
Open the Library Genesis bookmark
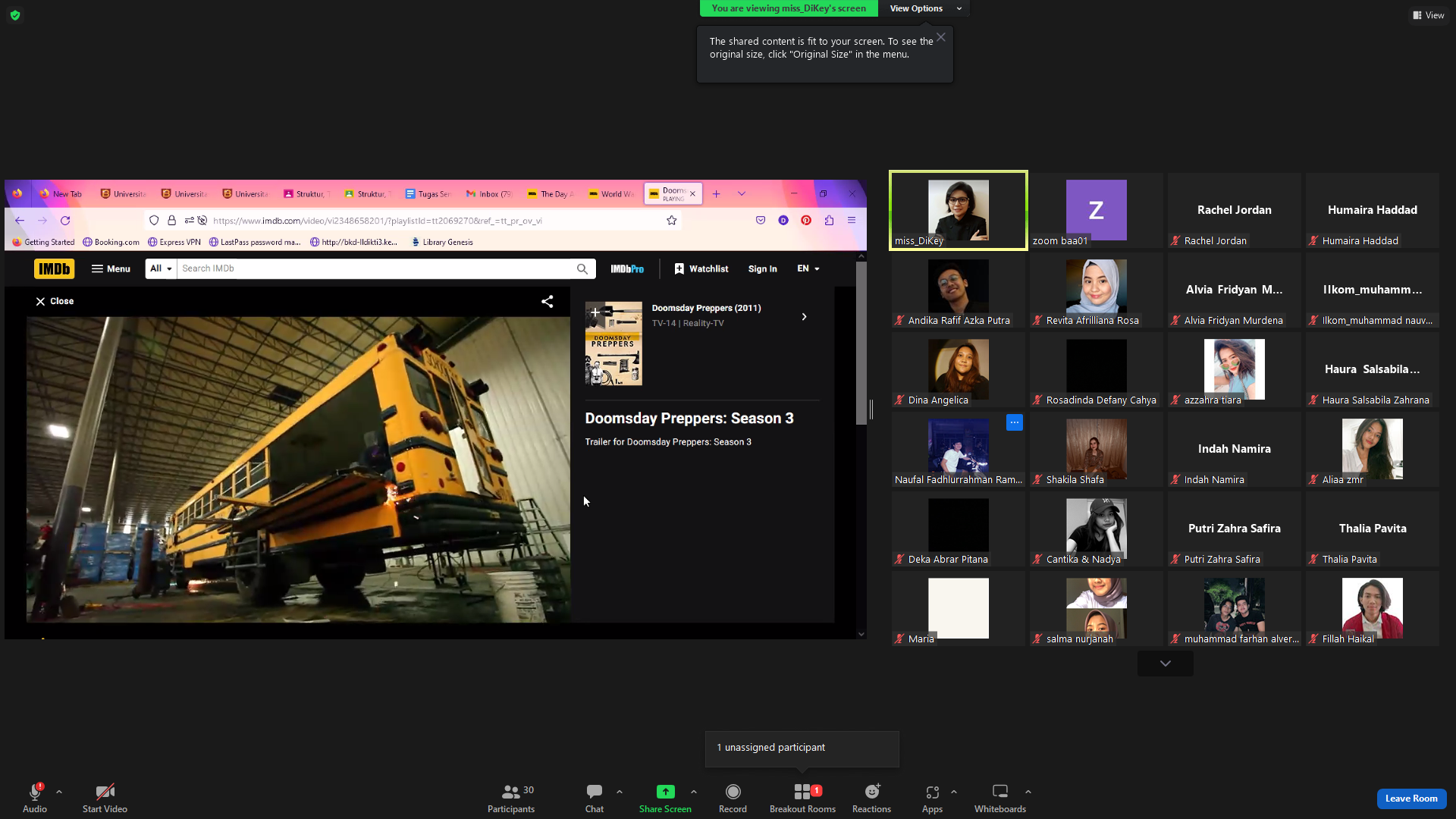click(442, 243)
